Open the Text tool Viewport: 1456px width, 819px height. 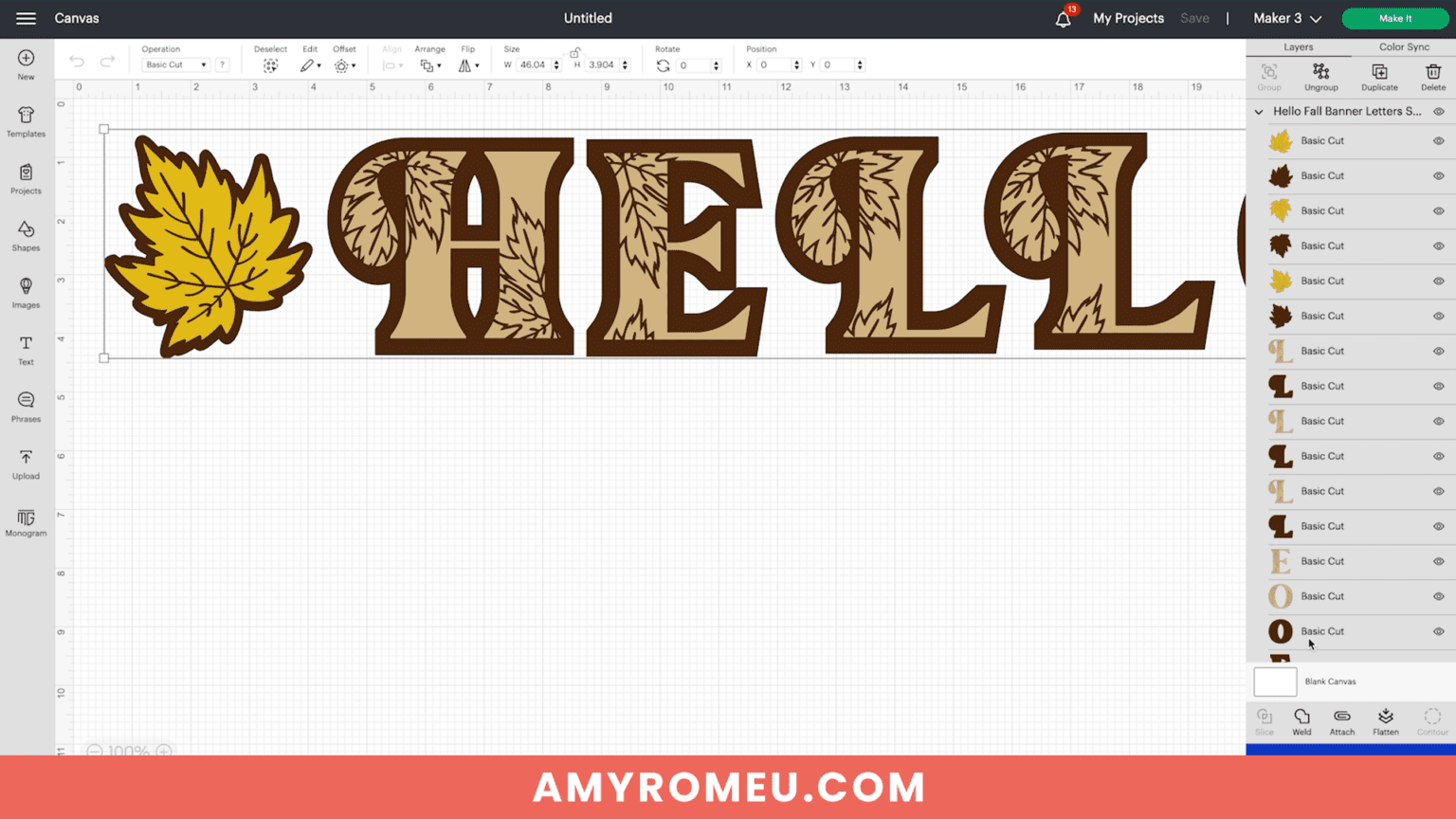click(x=26, y=350)
